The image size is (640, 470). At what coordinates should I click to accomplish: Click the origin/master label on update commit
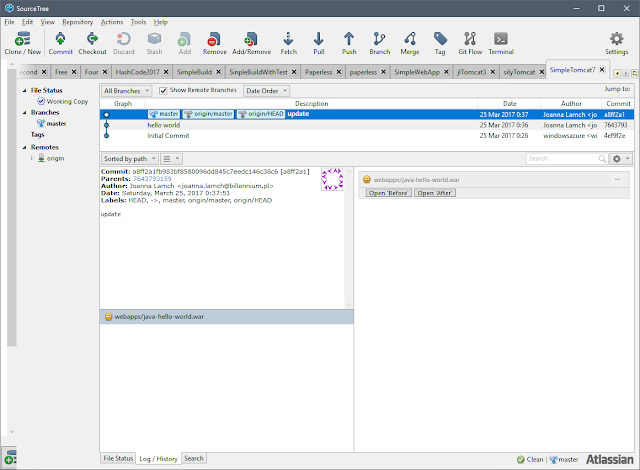(x=209, y=114)
